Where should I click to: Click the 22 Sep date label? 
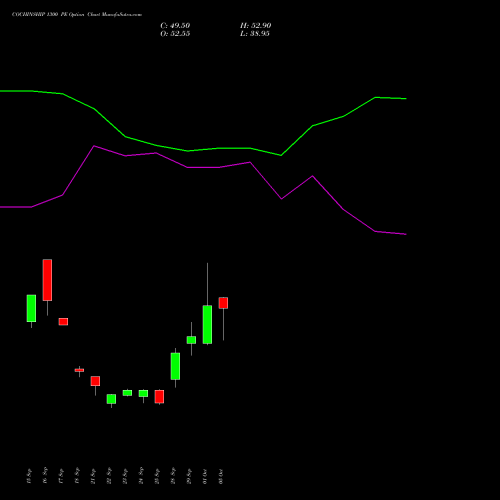(109, 476)
